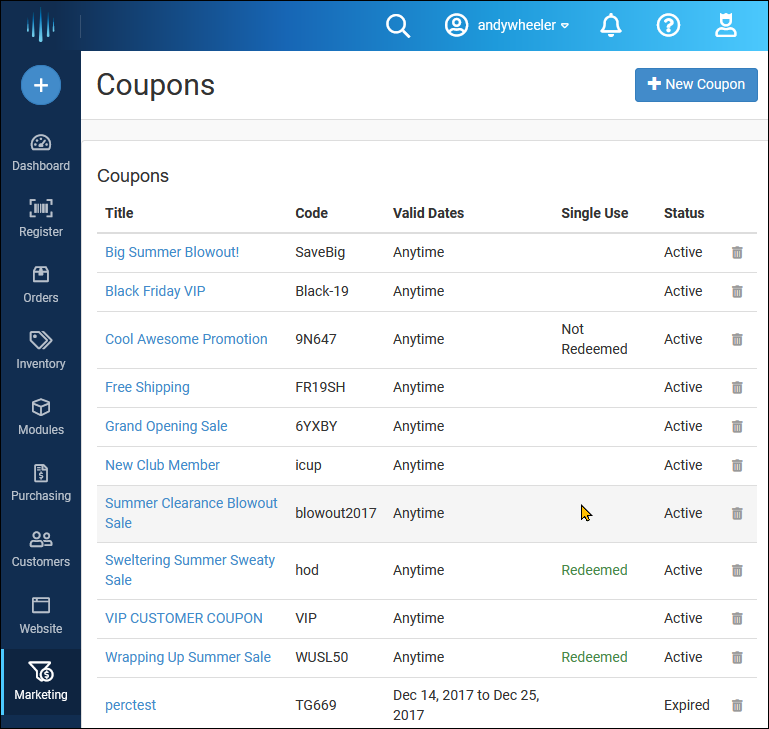The image size is (769, 729).
Task: Click the Code column header
Action: coord(311,213)
